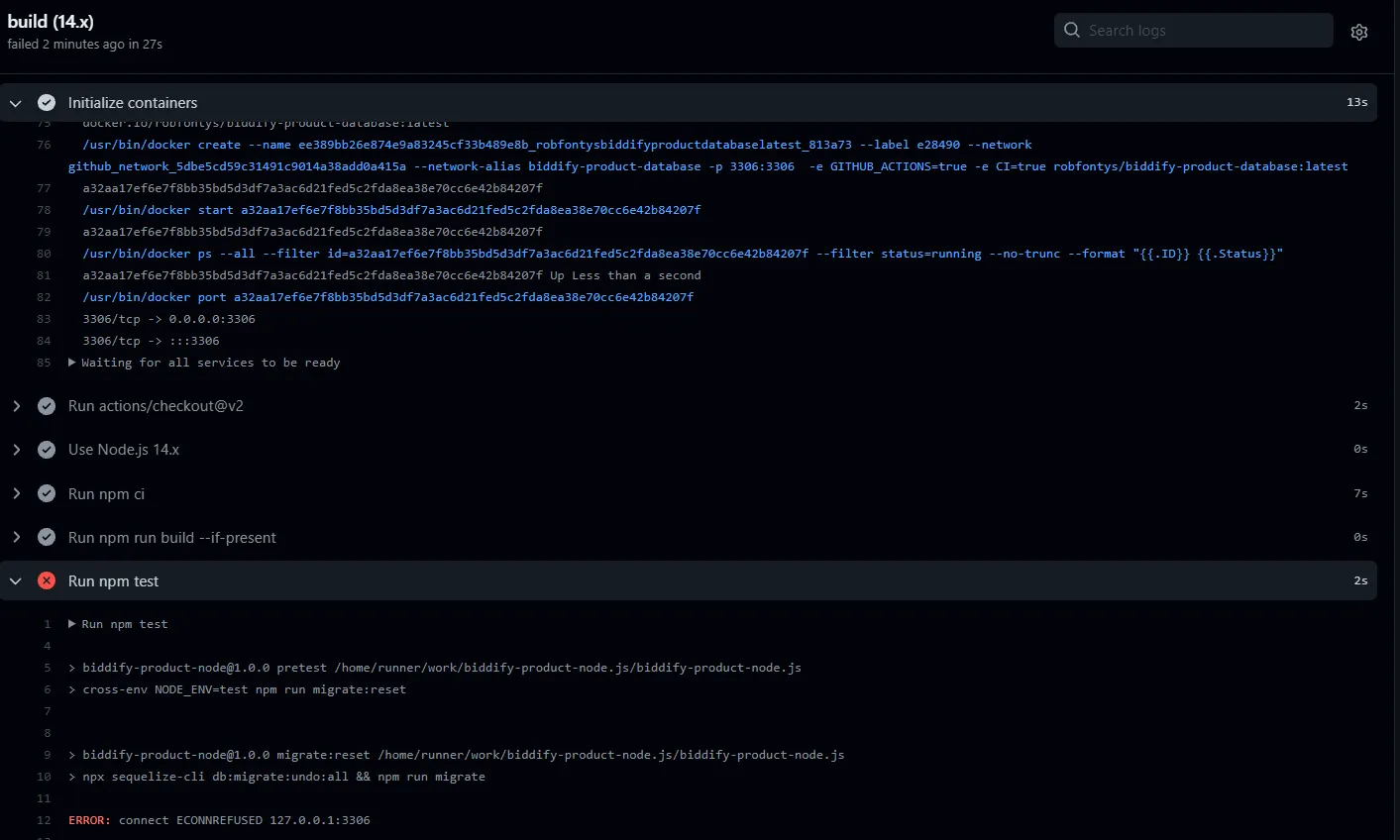Screen dimensions: 1400x840
Task: Open the Run actions/checkout@v2 step header
Action: coord(689,406)
